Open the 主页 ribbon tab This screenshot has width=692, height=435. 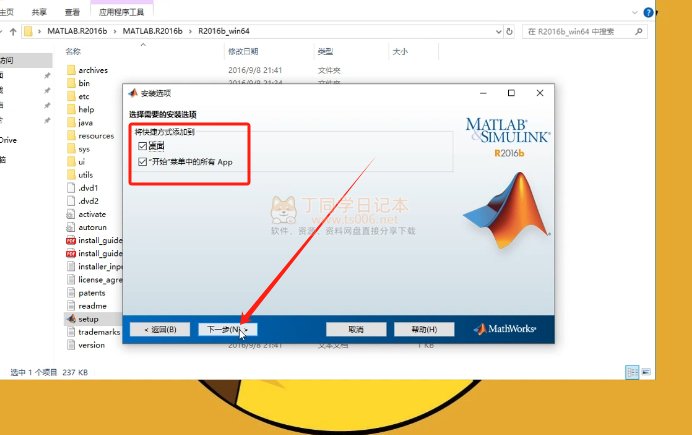click(7, 12)
